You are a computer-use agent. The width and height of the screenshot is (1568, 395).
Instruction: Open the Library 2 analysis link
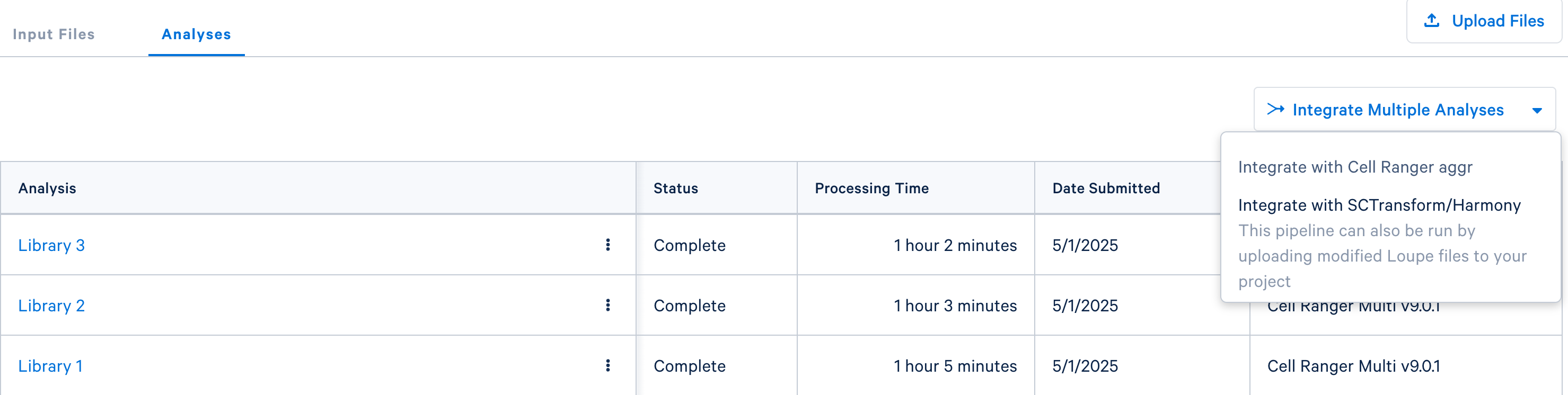click(51, 306)
